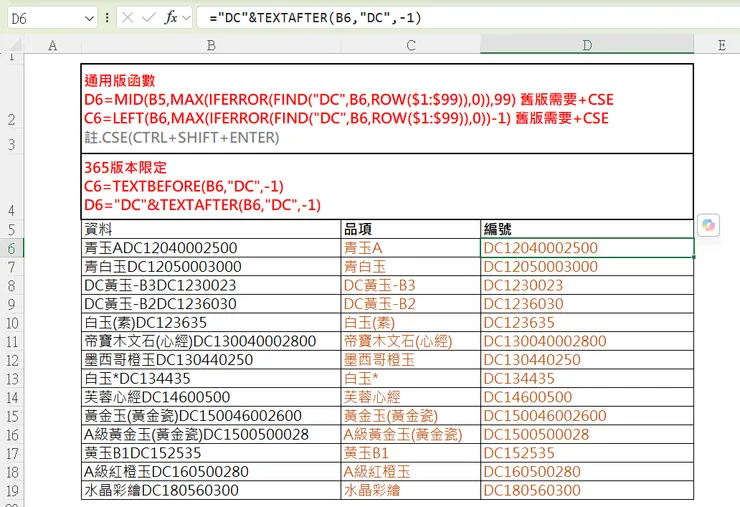This screenshot has height=507, width=740.
Task: Click the 365版本限定 heading text
Action: coord(125,168)
